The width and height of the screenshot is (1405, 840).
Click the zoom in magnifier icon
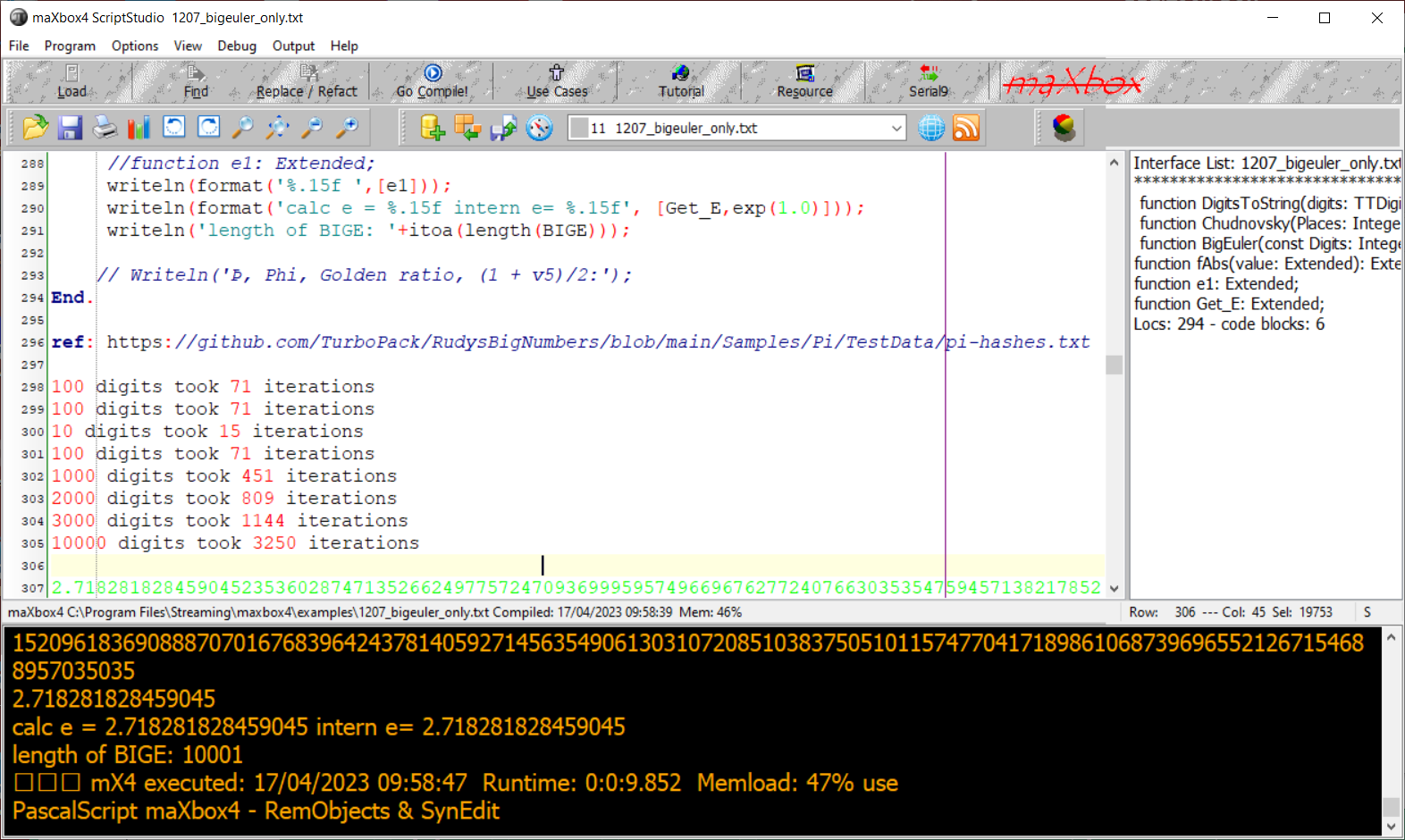coord(347,128)
